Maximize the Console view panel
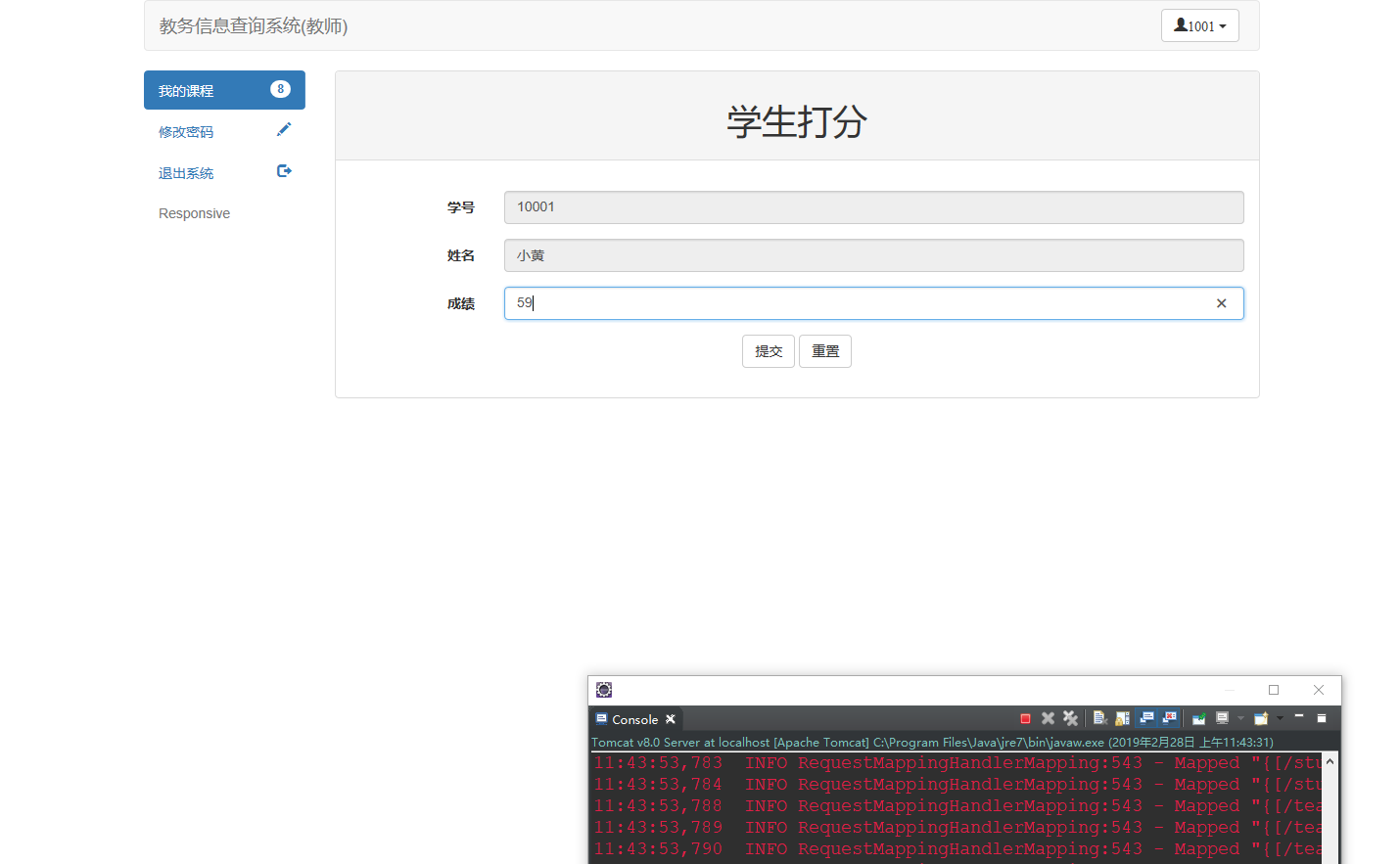The height and width of the screenshot is (864, 1400). pos(1321,718)
